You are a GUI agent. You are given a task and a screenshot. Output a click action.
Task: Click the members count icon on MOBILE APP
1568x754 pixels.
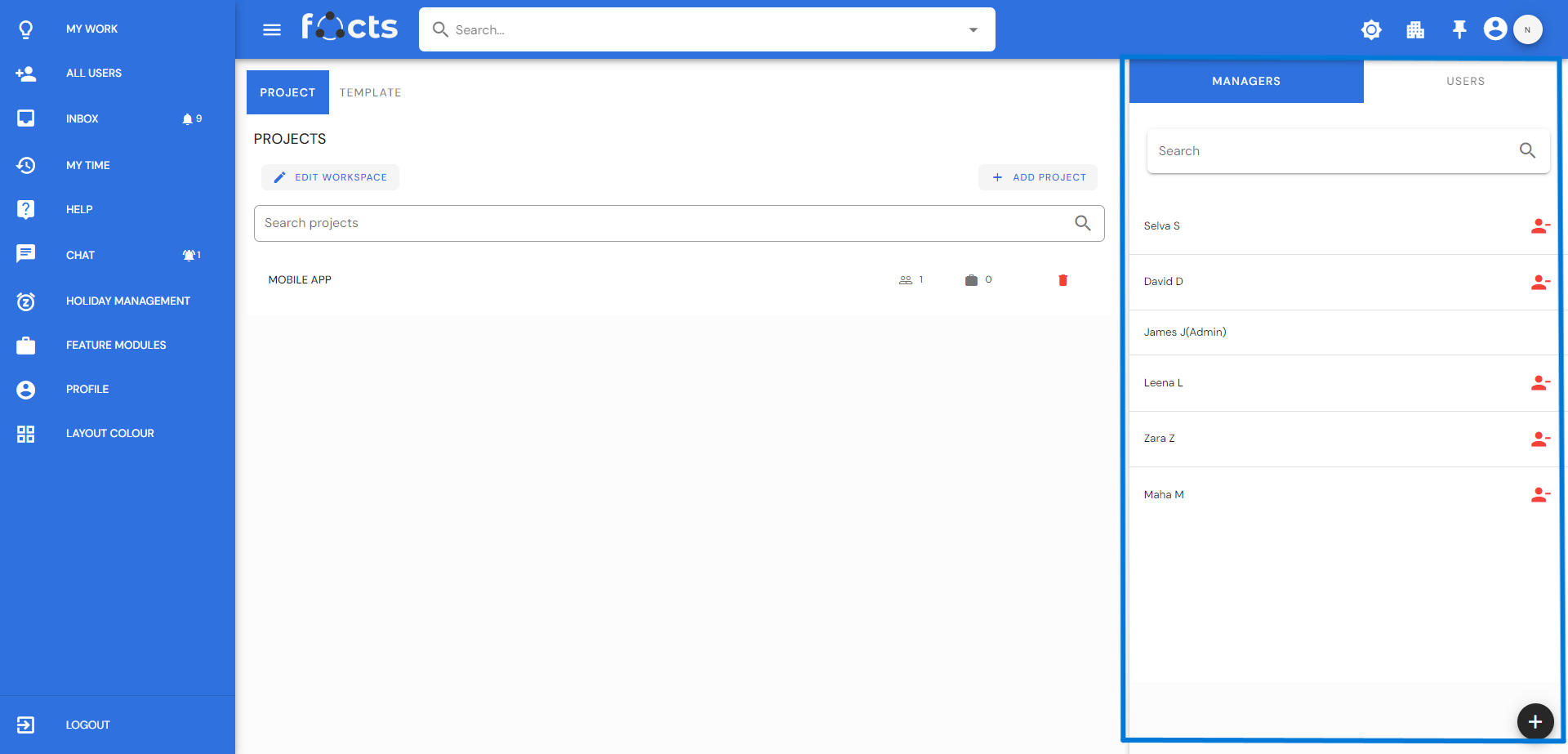point(906,280)
